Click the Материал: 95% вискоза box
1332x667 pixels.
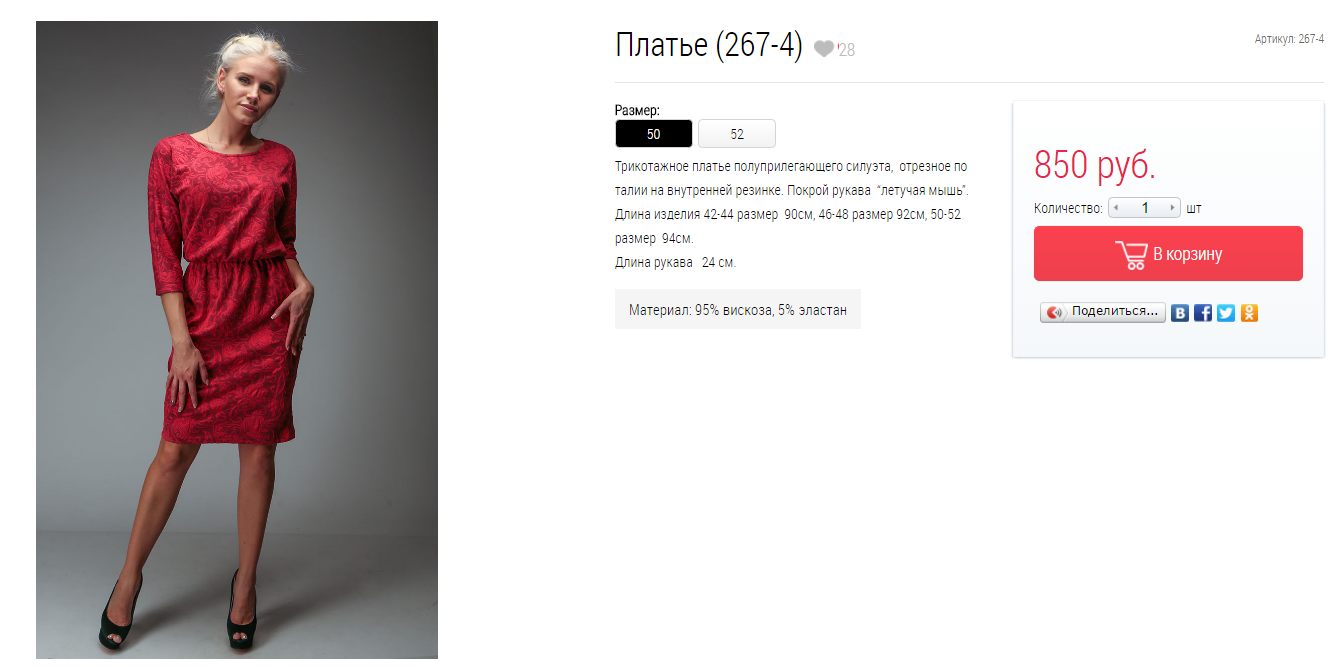(x=738, y=310)
